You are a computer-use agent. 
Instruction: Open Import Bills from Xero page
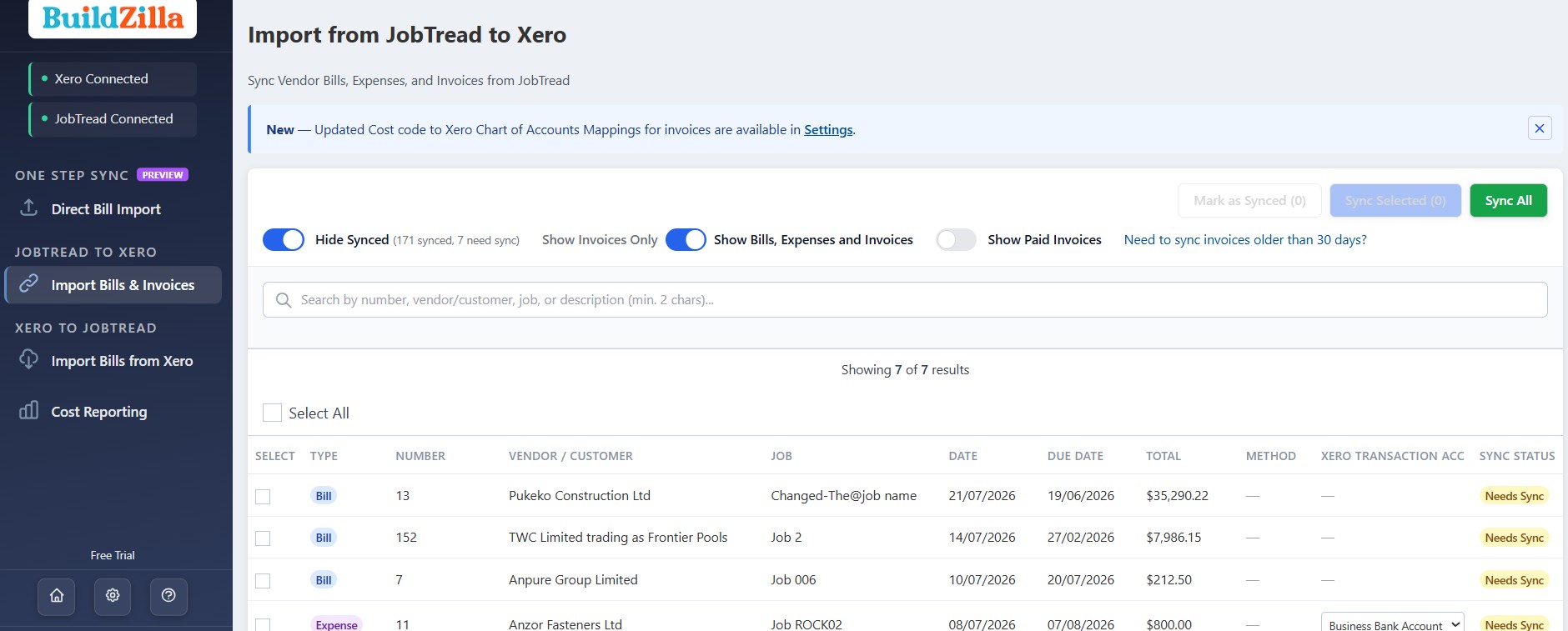[x=113, y=361]
